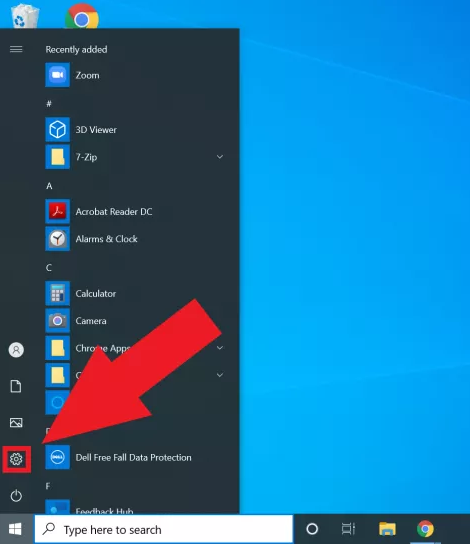470x544 pixels.
Task: Select Dell Free Fall Data Protection label
Action: pos(134,458)
